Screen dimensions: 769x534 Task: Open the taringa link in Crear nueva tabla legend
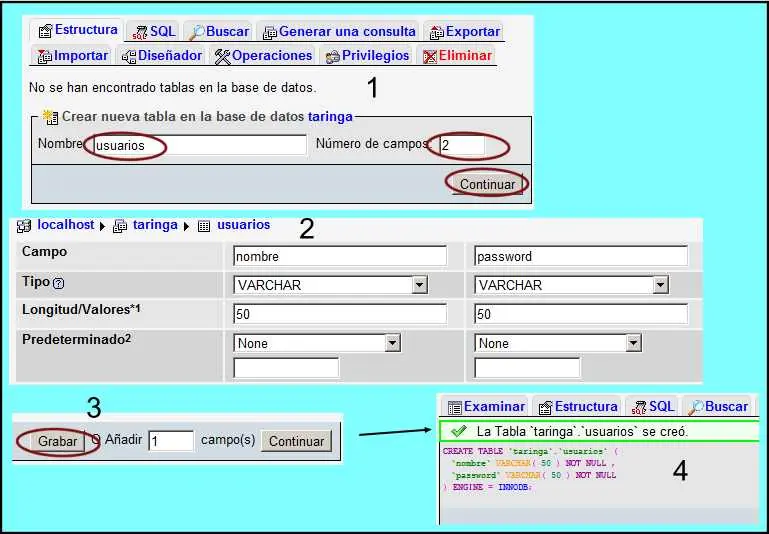(330, 117)
